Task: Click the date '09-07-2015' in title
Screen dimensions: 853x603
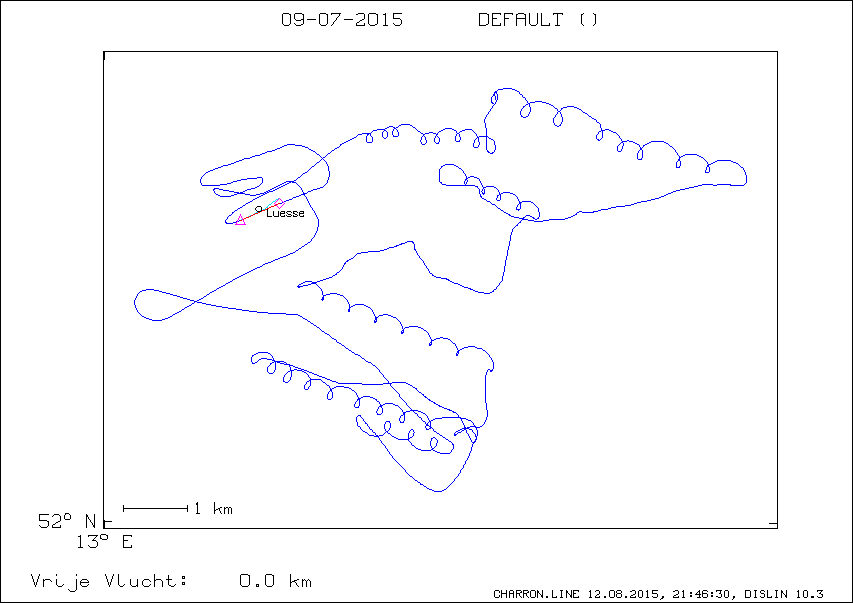Action: 342,20
